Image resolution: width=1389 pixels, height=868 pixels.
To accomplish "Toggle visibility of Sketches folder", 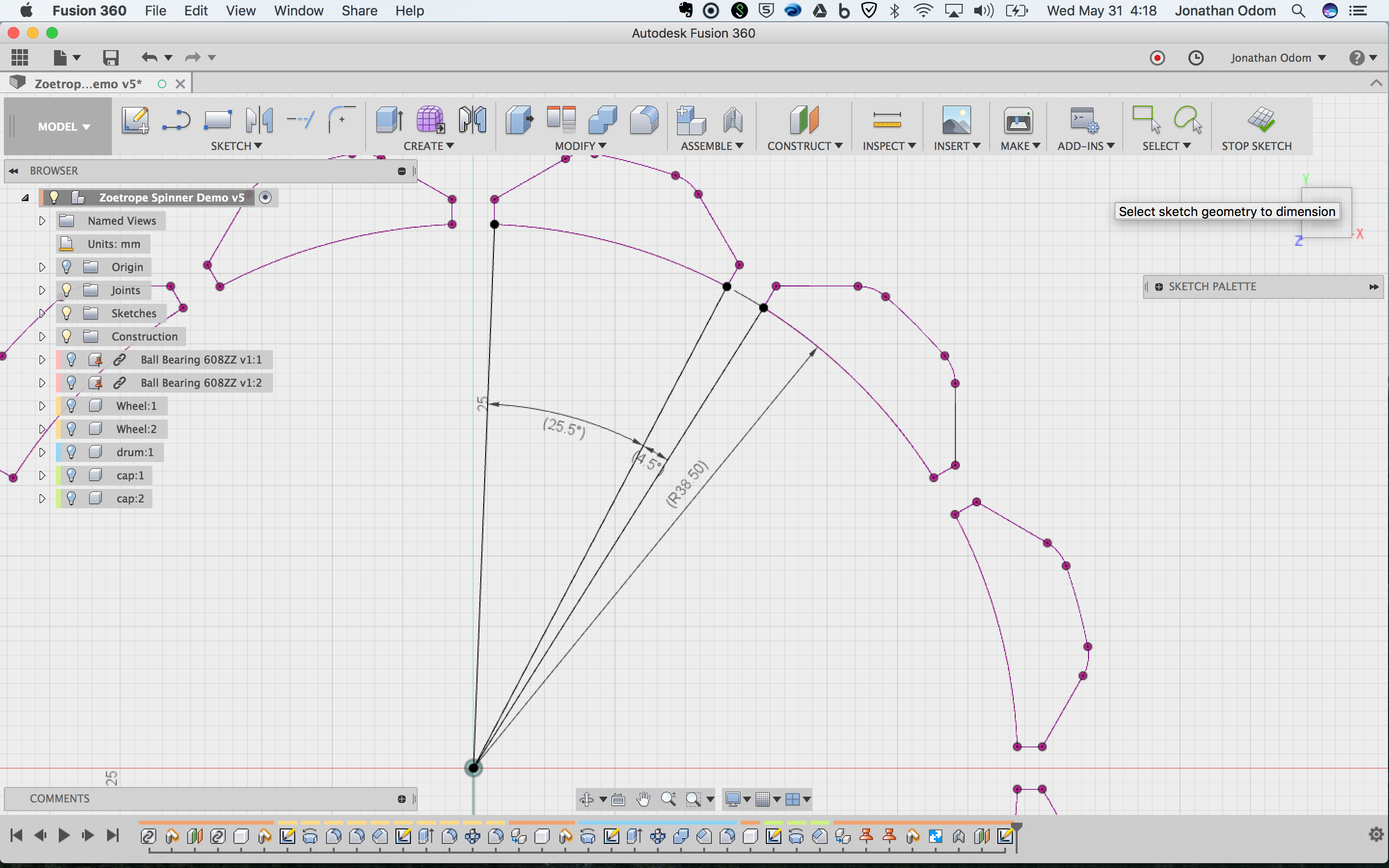I will coord(67,313).
